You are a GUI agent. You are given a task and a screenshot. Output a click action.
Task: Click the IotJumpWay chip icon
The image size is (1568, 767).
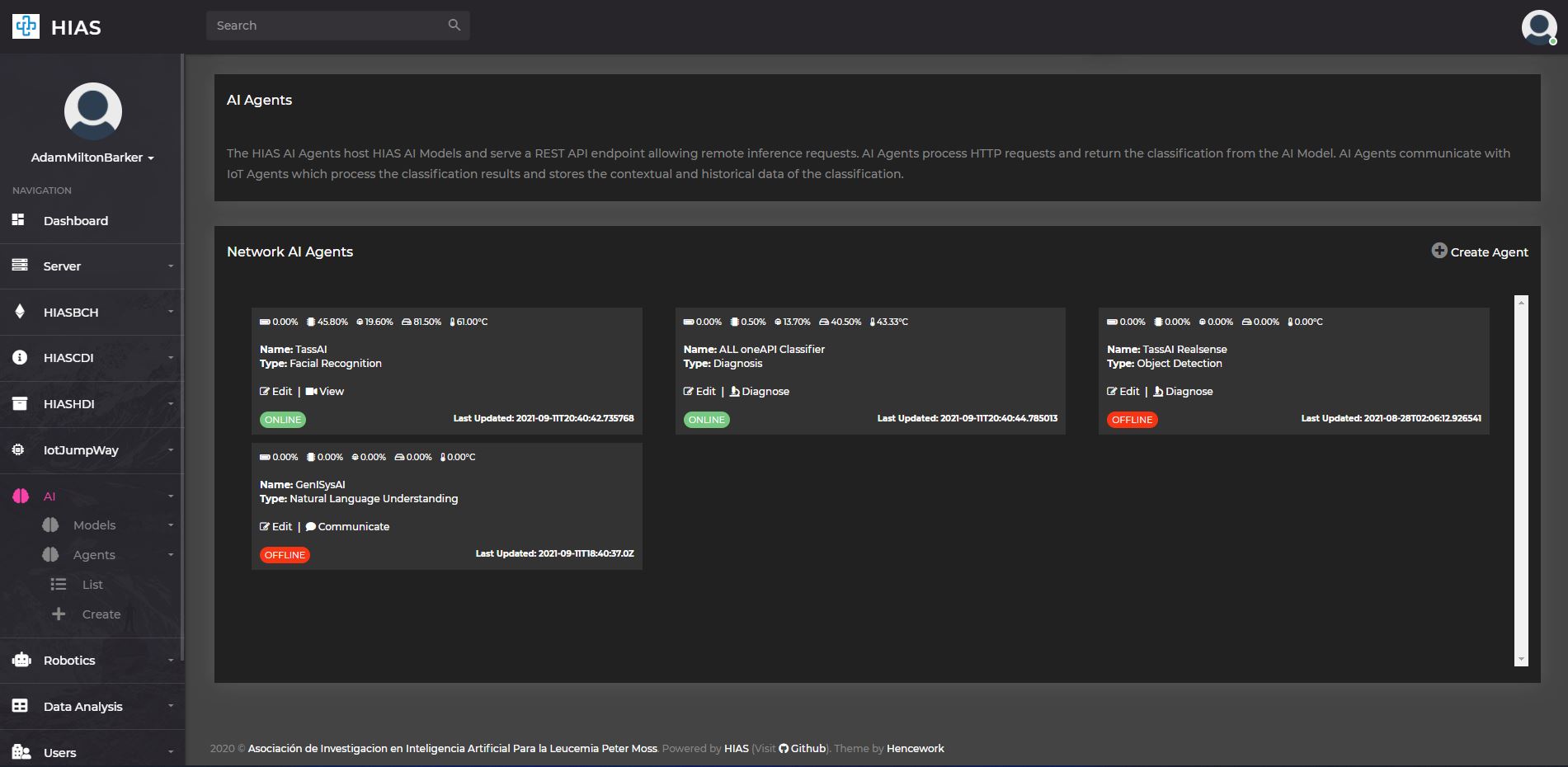coord(18,449)
